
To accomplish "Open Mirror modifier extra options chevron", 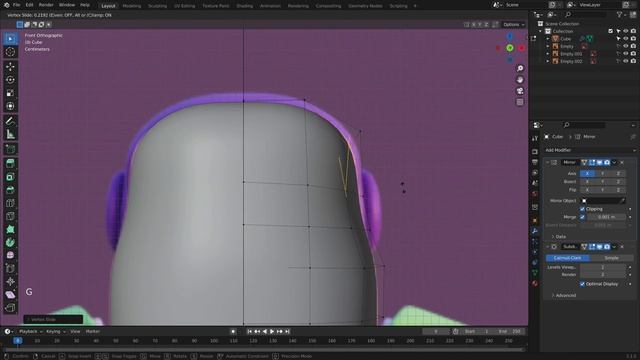I will (614, 162).
